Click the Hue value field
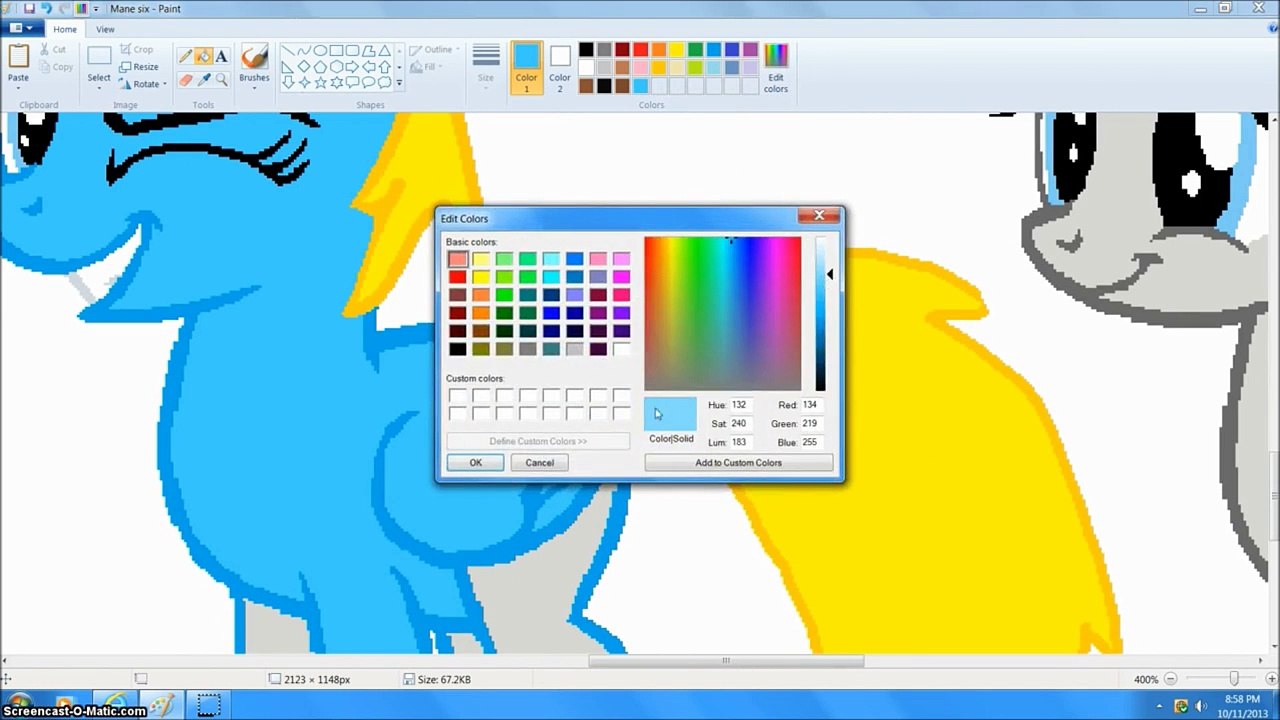Viewport: 1280px width, 720px height. coord(740,405)
